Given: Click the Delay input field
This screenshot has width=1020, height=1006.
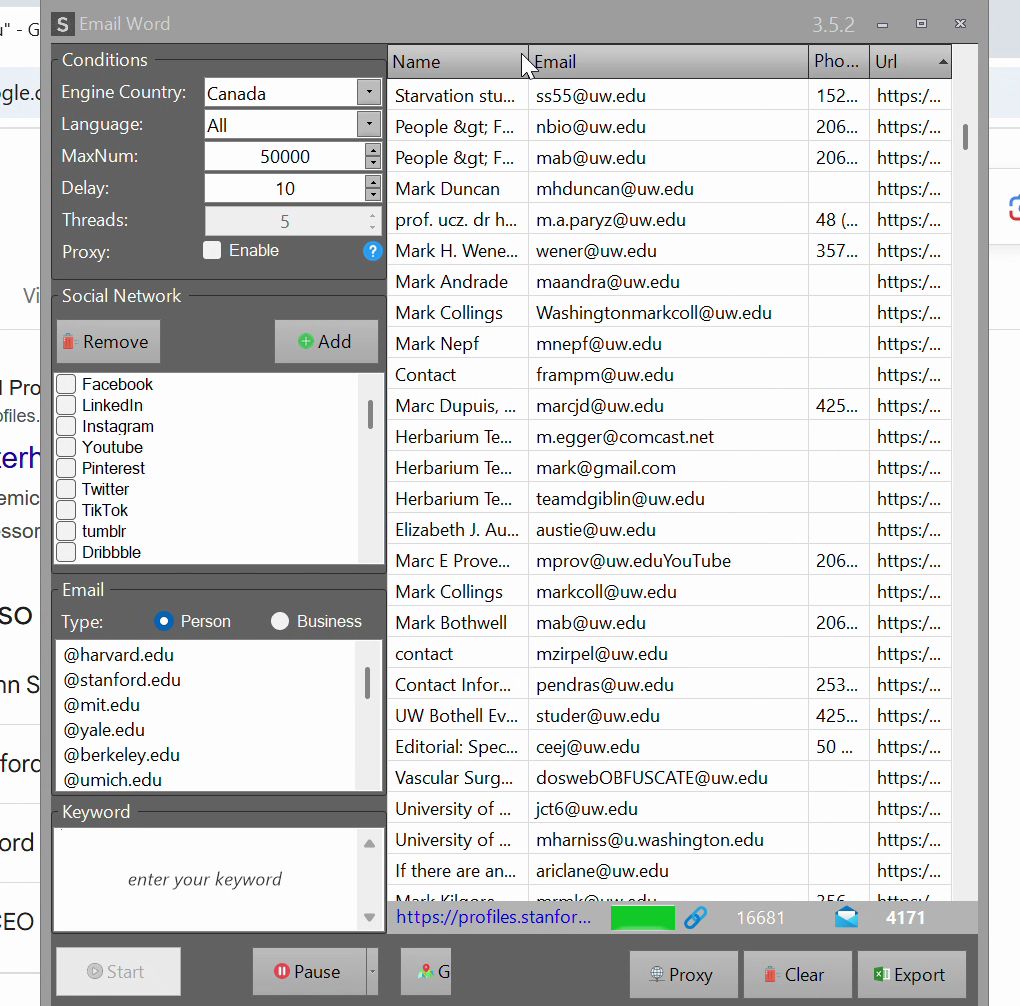Looking at the screenshot, I should [285, 189].
